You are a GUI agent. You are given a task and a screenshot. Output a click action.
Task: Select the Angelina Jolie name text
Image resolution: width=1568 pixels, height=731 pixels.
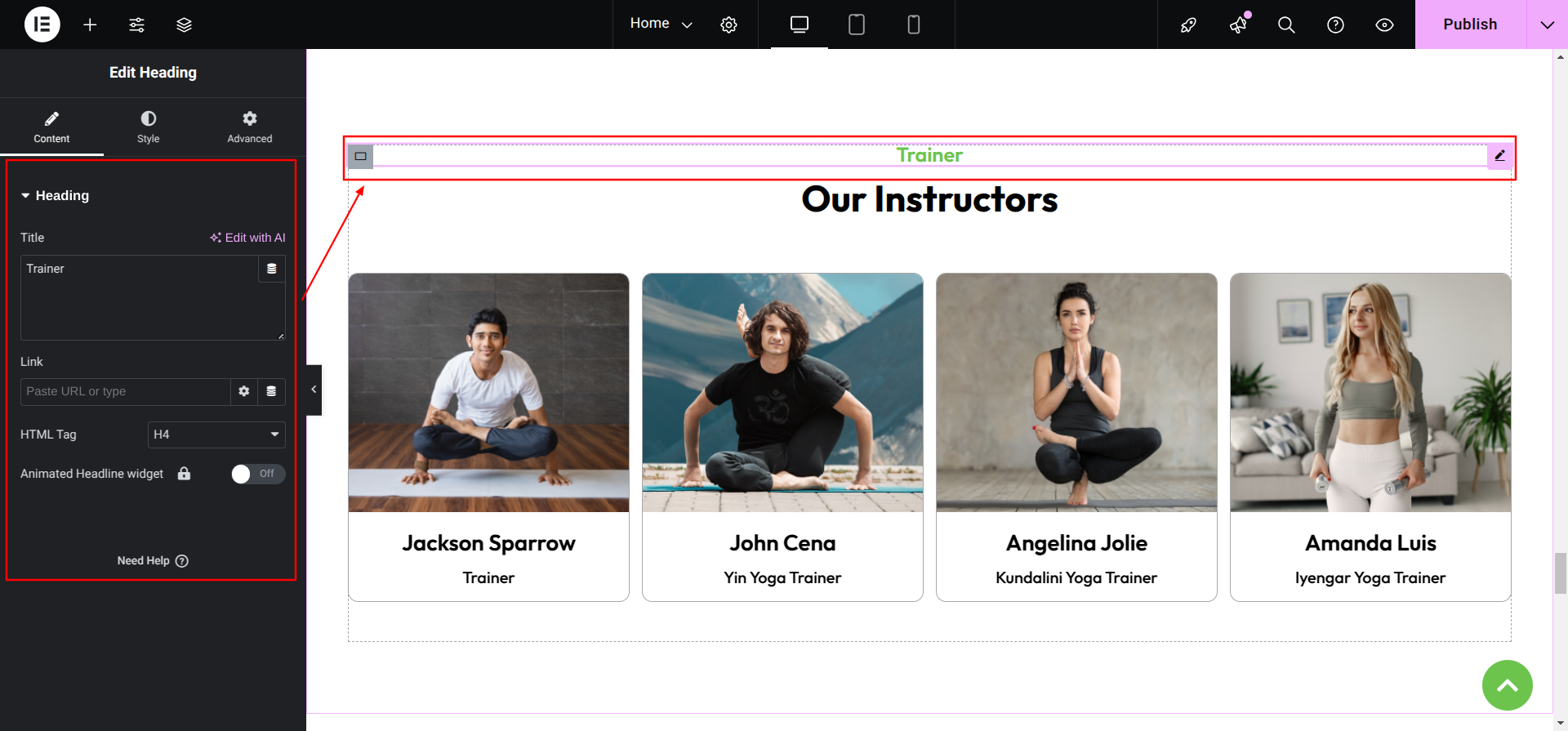pyautogui.click(x=1076, y=543)
